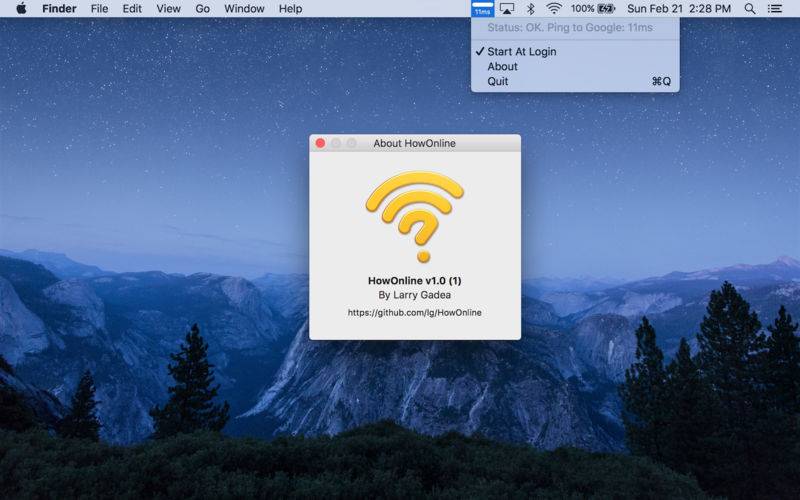Image resolution: width=800 pixels, height=500 pixels.
Task: Open Notification Center list icon
Action: pos(775,9)
